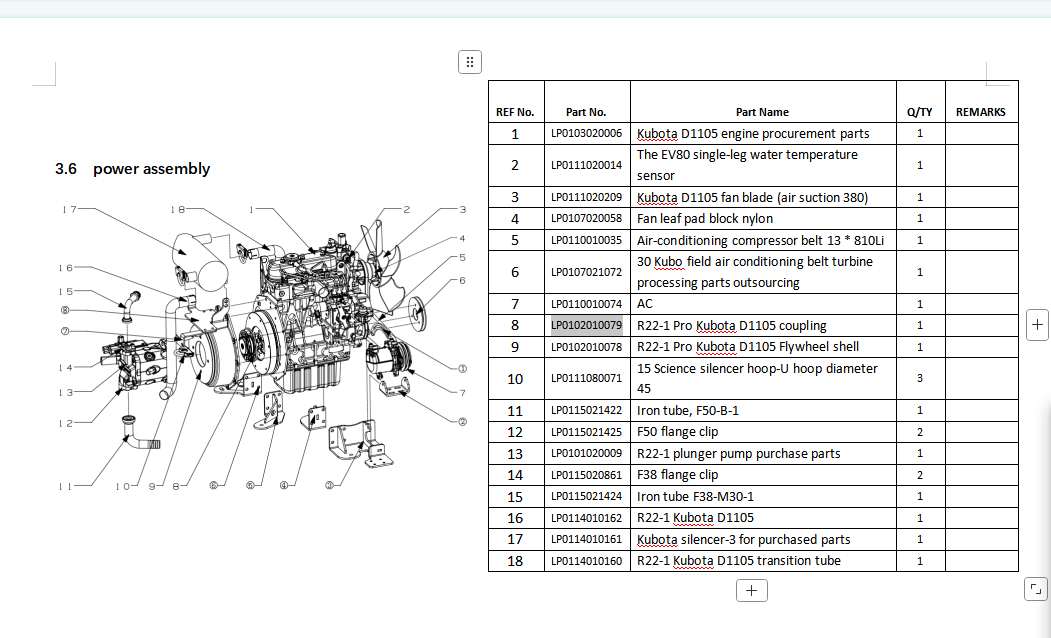Click quantity 1 in the AC row
1051x638 pixels.
pyautogui.click(x=920, y=304)
